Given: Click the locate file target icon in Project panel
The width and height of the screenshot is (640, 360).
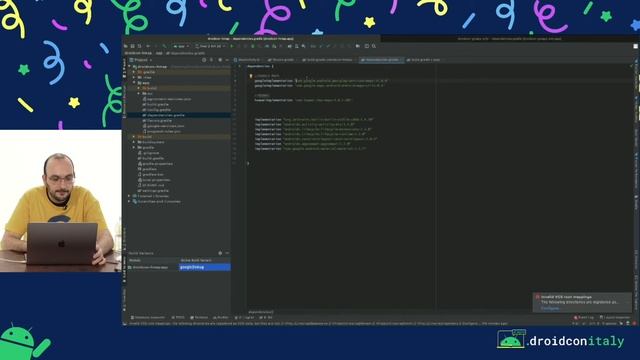Looking at the screenshot, I should click(x=204, y=60).
